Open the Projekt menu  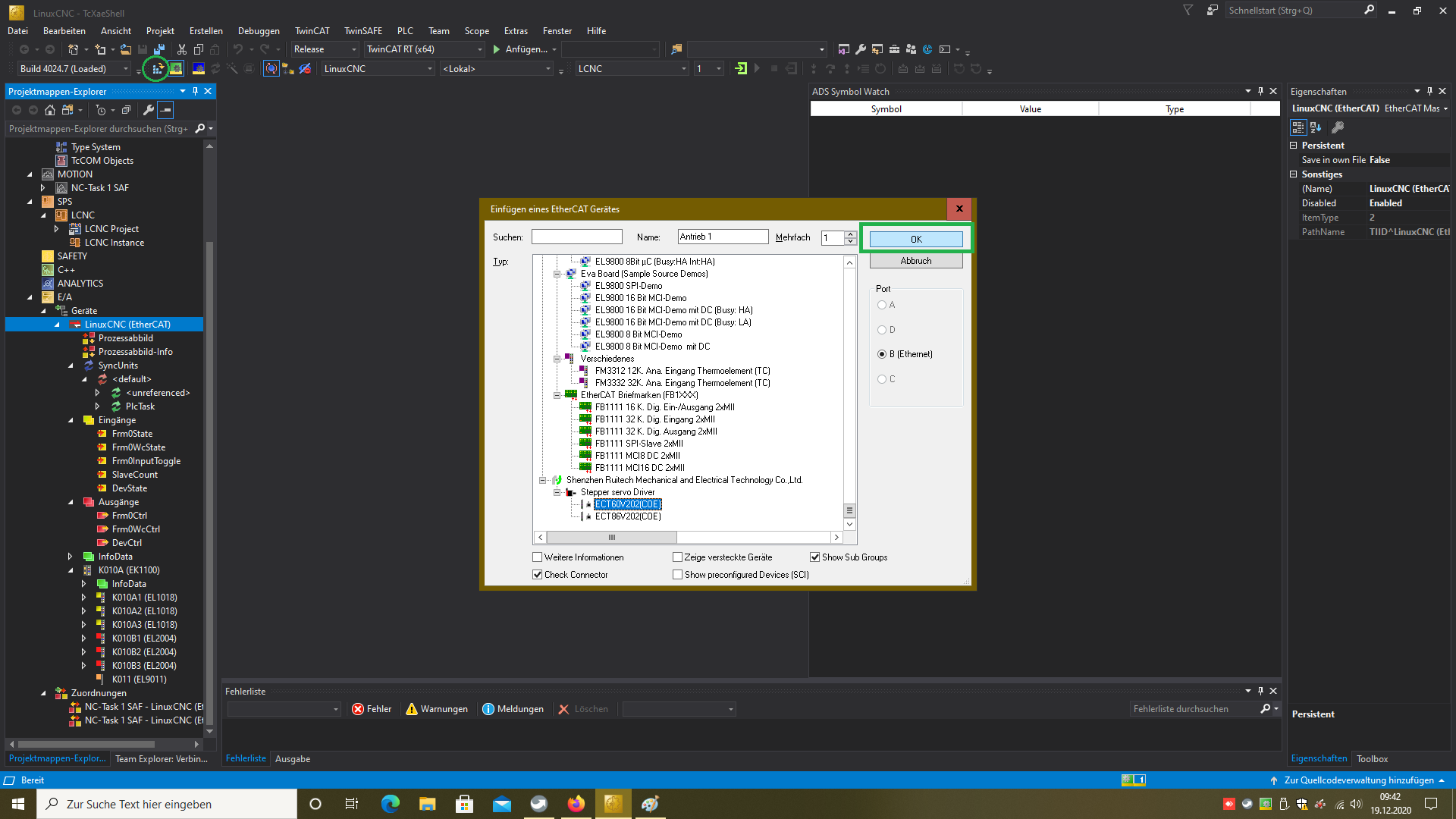[x=160, y=31]
